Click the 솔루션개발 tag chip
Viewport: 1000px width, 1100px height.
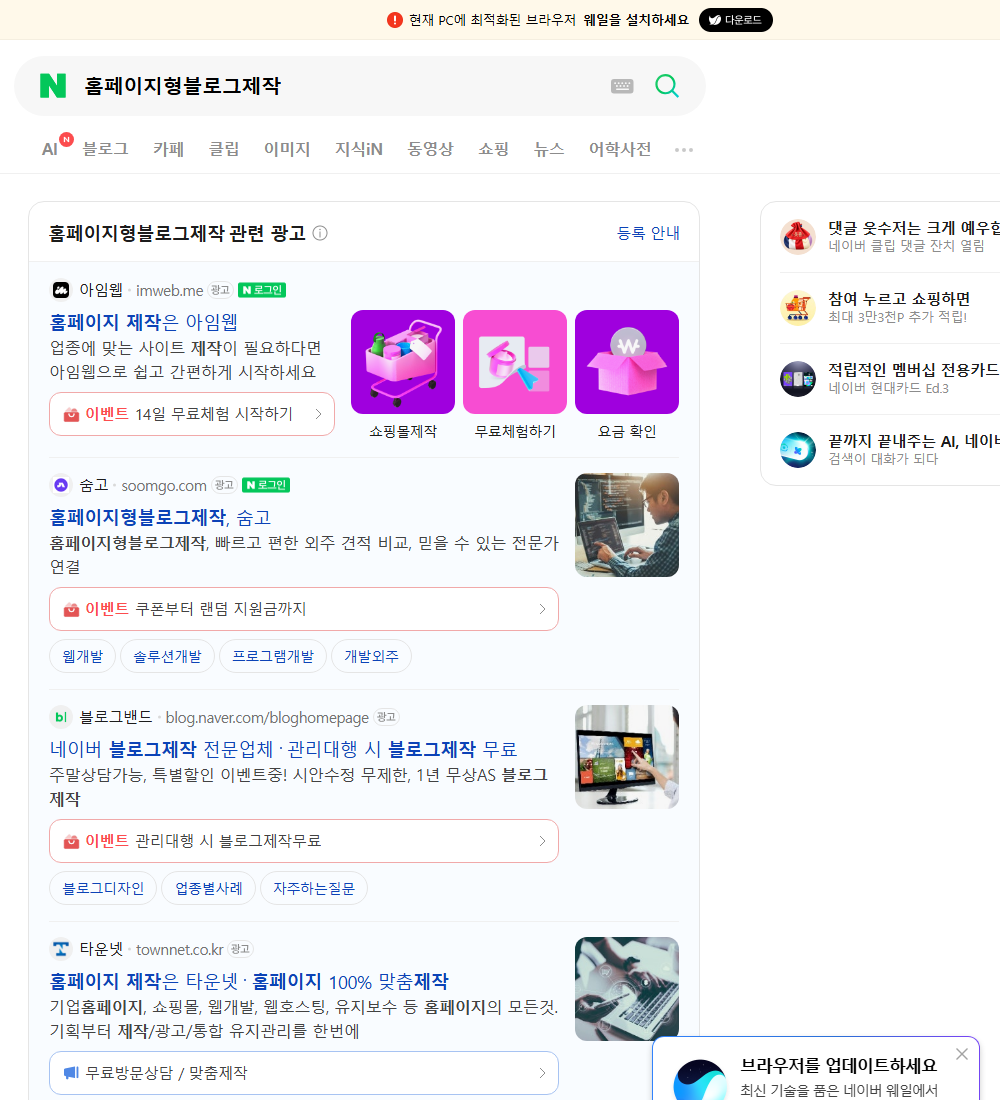(167, 656)
